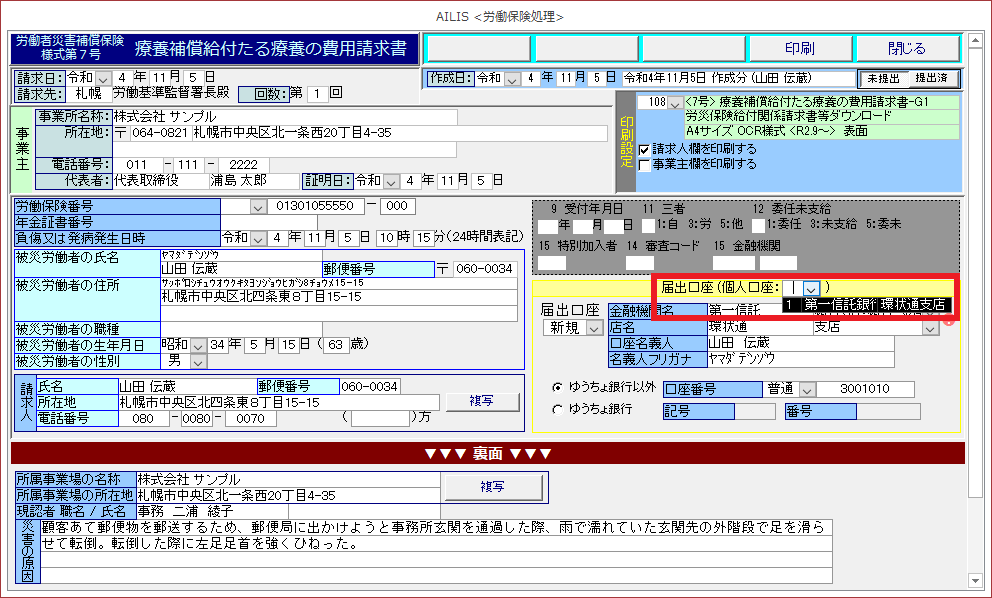This screenshot has height=598, width=992.
Task: Open the 個人口座 dropdown arrow
Action: click(x=812, y=288)
